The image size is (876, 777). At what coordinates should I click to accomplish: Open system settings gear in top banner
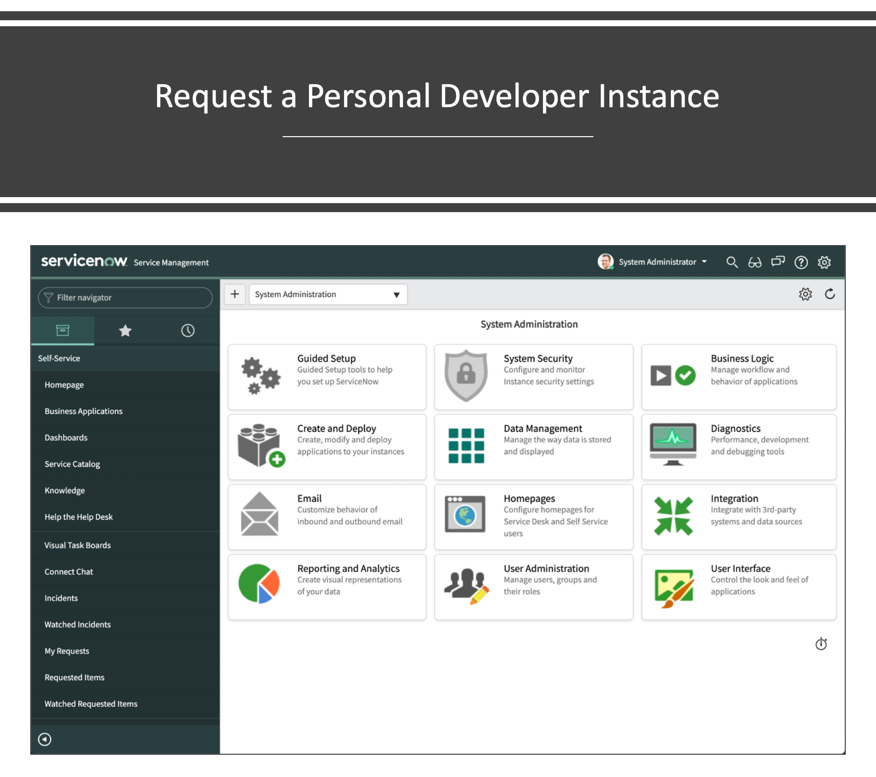pyautogui.click(x=824, y=262)
